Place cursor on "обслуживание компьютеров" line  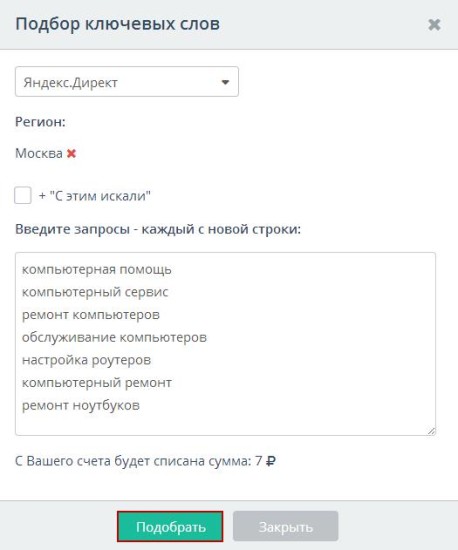tap(114, 337)
